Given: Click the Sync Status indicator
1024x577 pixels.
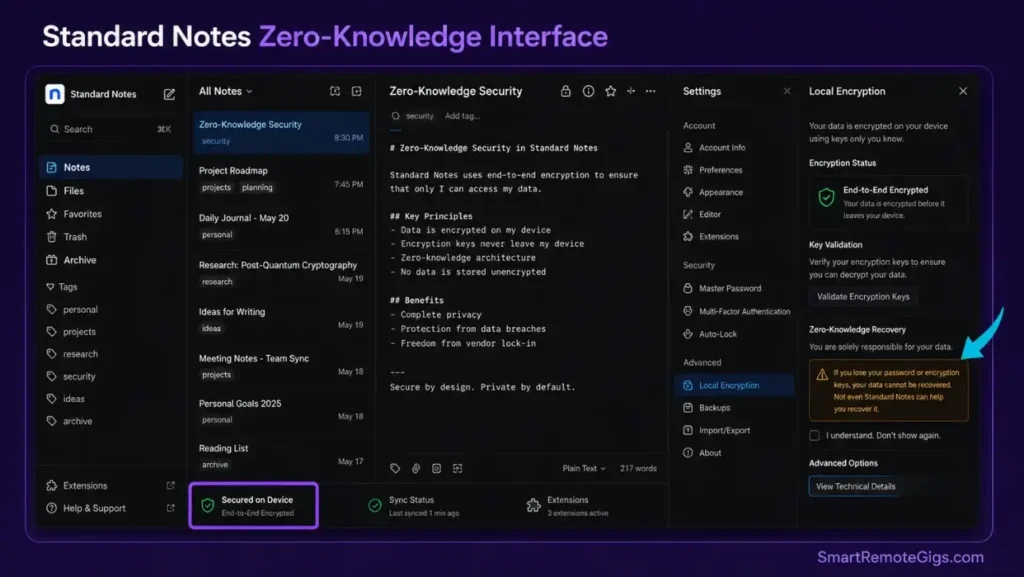Looking at the screenshot, I should pyautogui.click(x=413, y=506).
